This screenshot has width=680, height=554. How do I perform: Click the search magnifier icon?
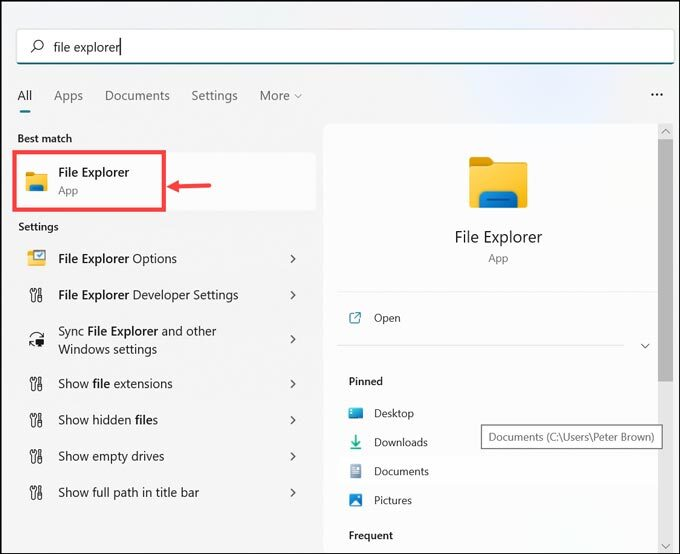[x=37, y=46]
